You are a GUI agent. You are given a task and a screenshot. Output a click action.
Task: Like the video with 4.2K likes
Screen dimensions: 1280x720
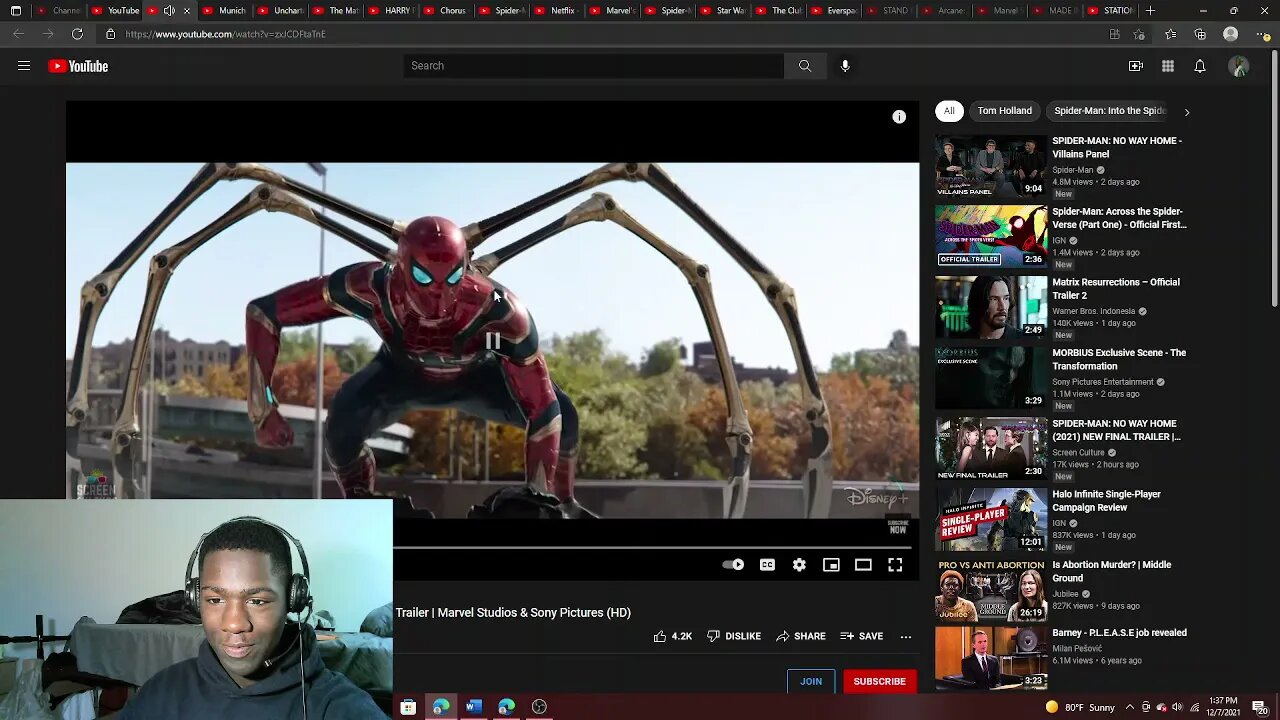click(673, 636)
